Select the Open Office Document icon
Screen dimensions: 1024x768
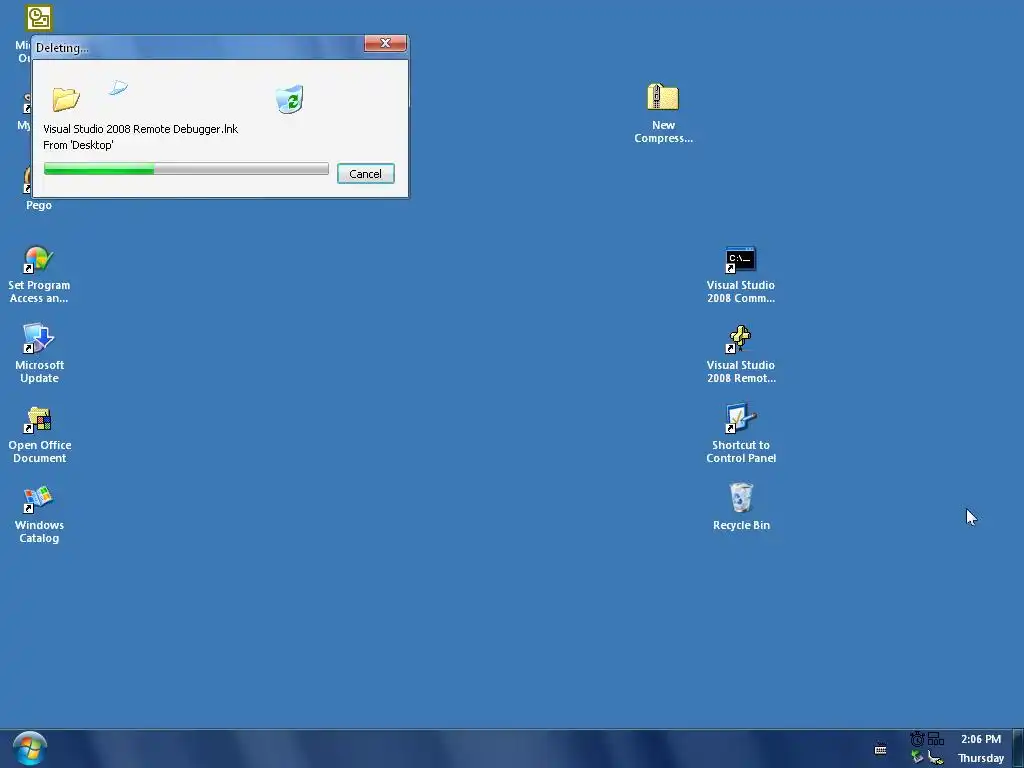click(39, 420)
